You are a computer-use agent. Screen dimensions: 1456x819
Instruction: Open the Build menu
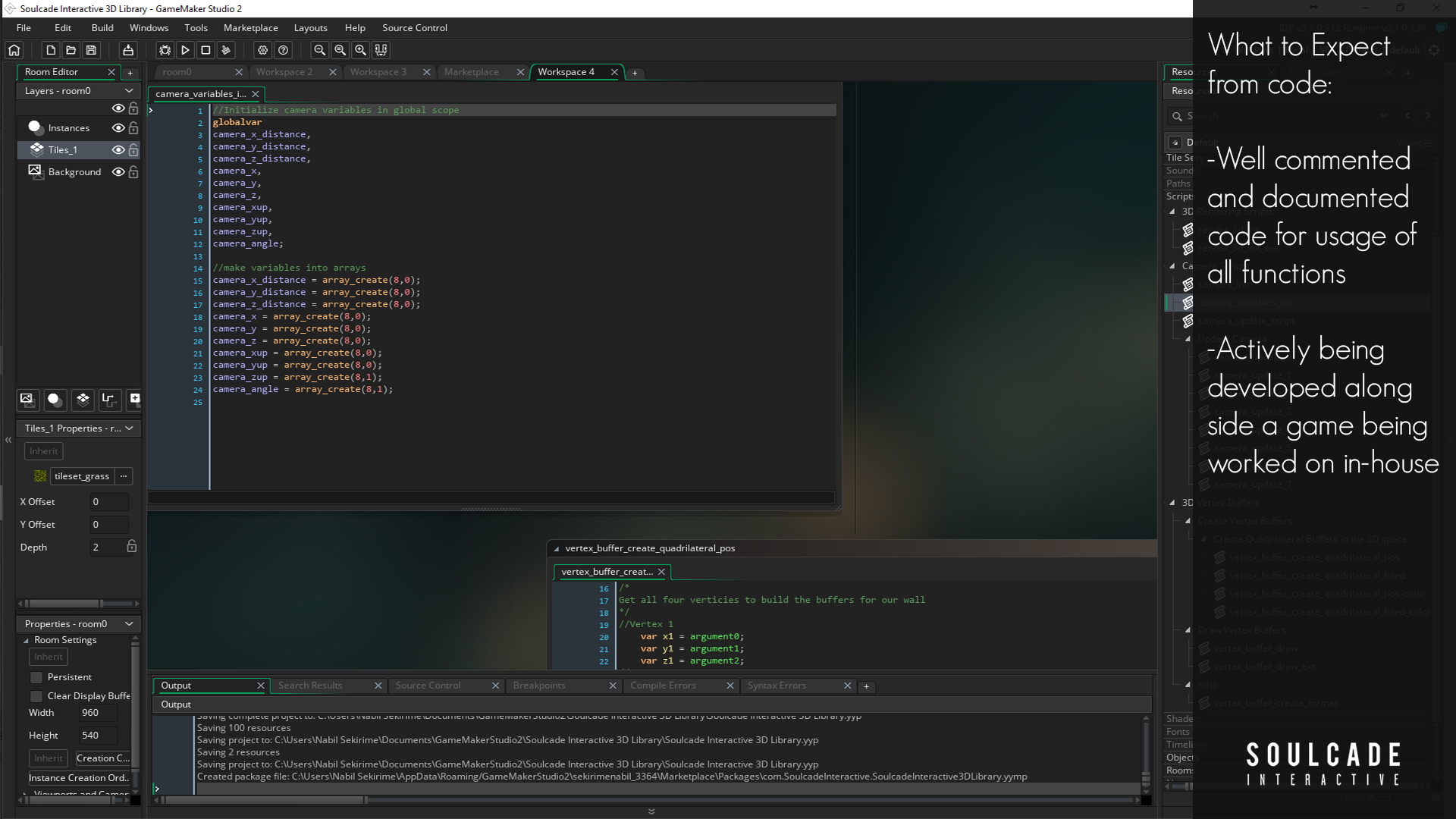(102, 28)
